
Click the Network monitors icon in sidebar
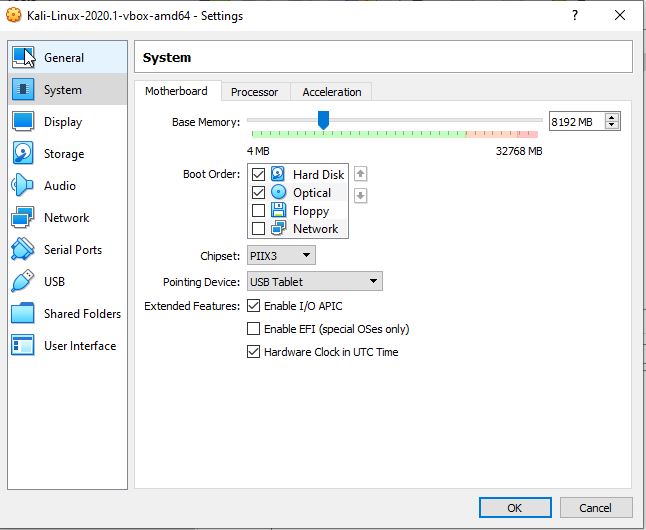23,217
